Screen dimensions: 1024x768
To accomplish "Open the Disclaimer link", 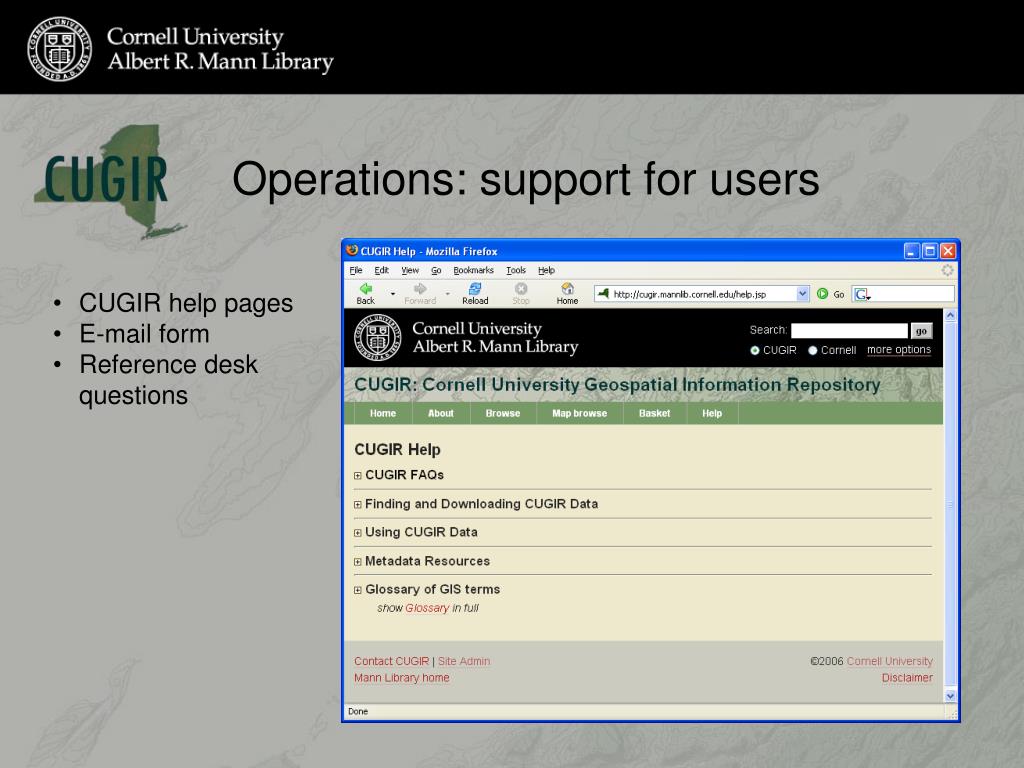I will point(907,678).
